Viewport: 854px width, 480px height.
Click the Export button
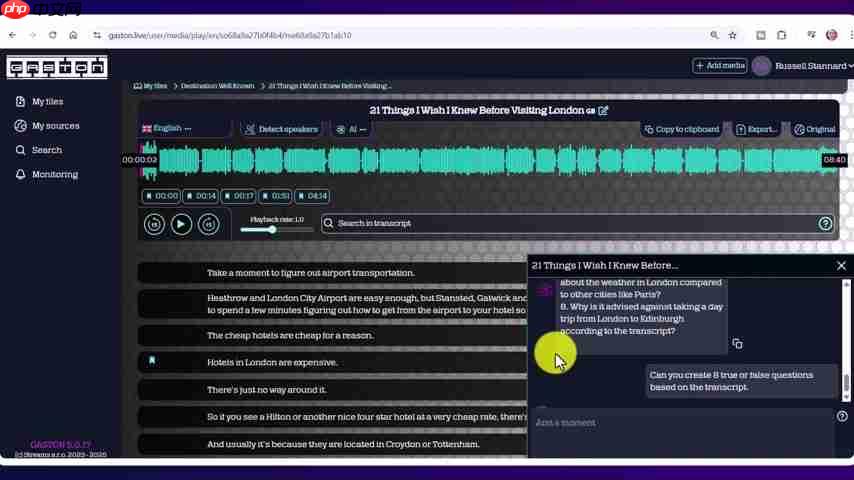(756, 130)
